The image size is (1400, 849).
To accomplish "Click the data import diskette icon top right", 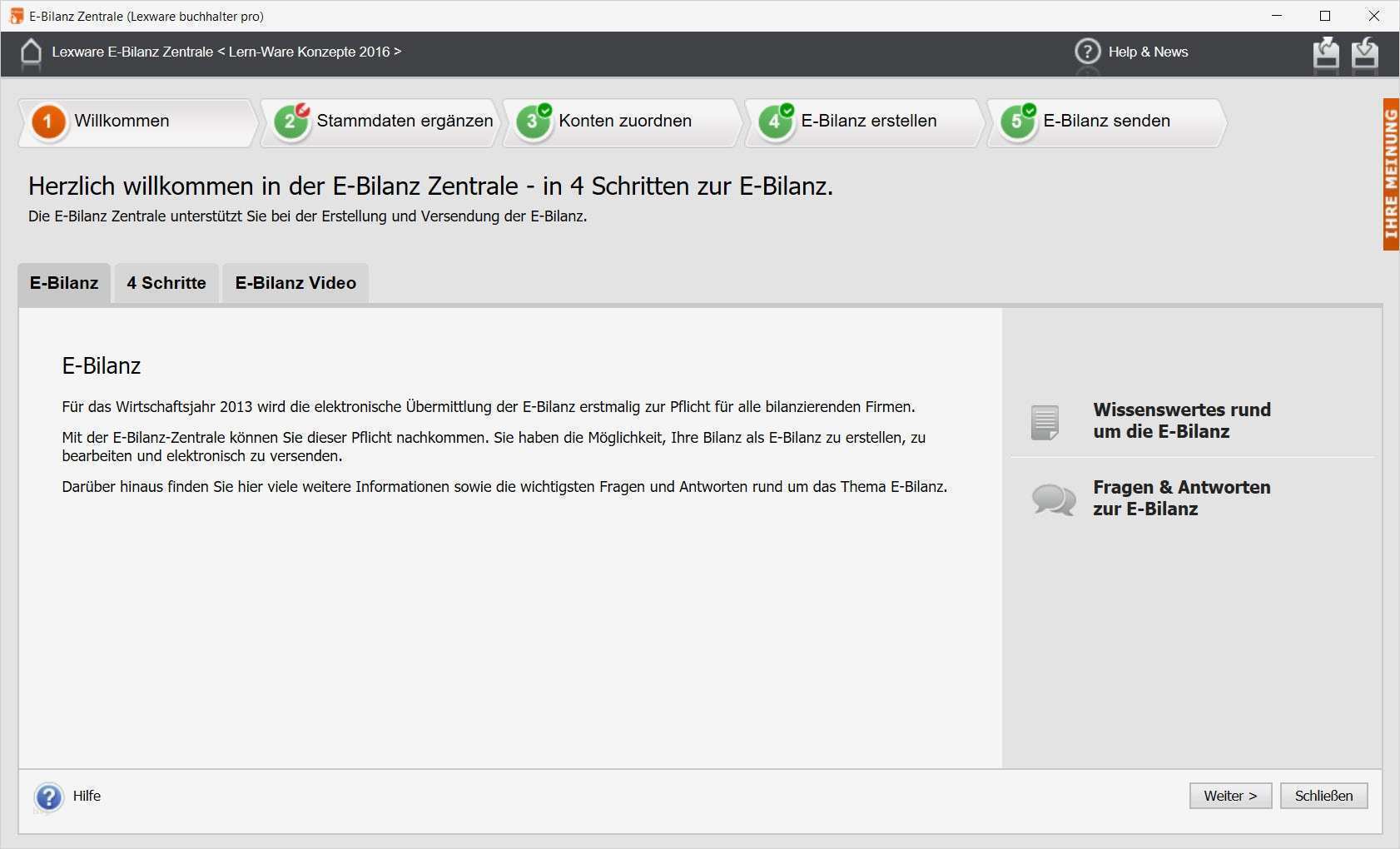I will point(1365,53).
